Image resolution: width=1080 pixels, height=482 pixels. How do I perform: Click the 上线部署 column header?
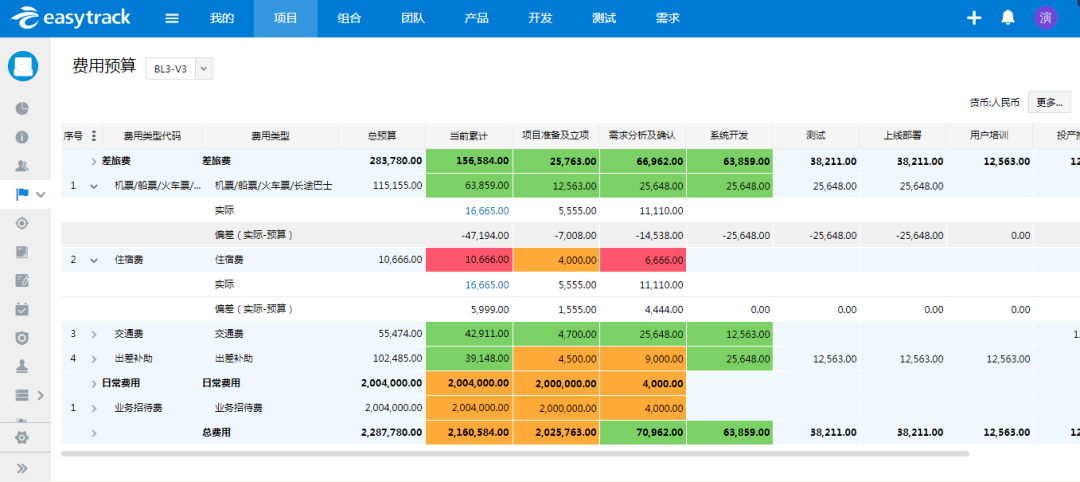(x=903, y=136)
